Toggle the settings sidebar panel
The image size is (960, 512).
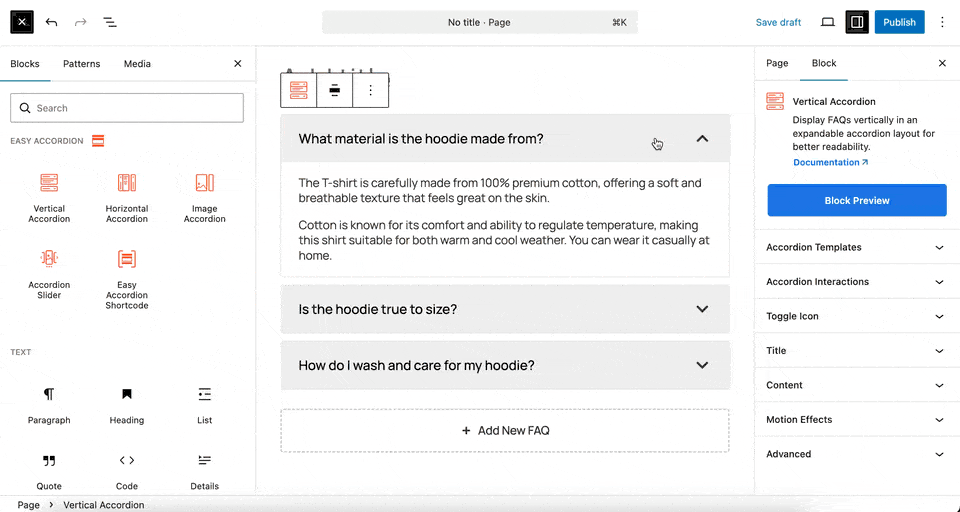pos(856,22)
